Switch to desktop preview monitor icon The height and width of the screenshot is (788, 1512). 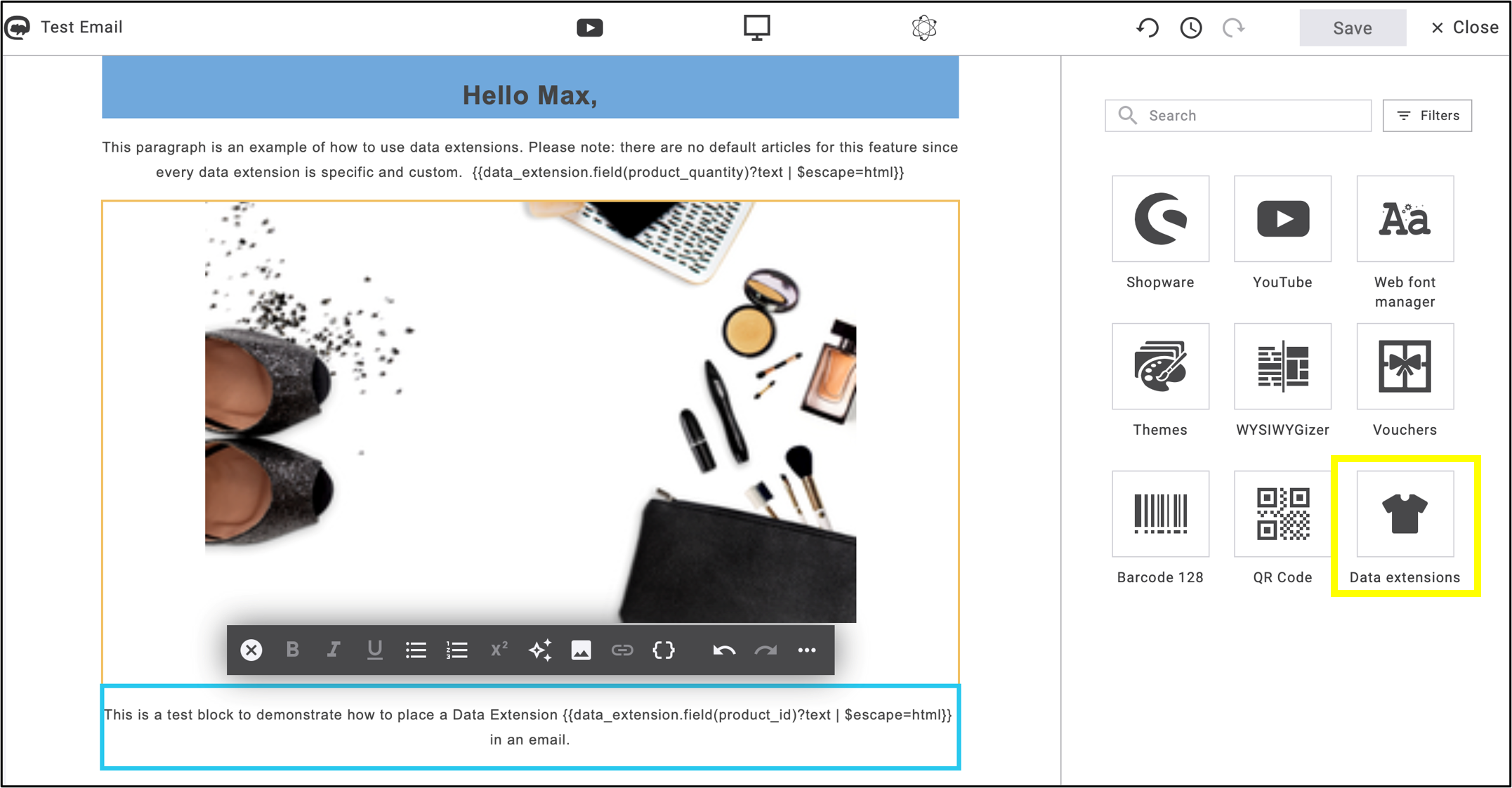click(x=756, y=27)
